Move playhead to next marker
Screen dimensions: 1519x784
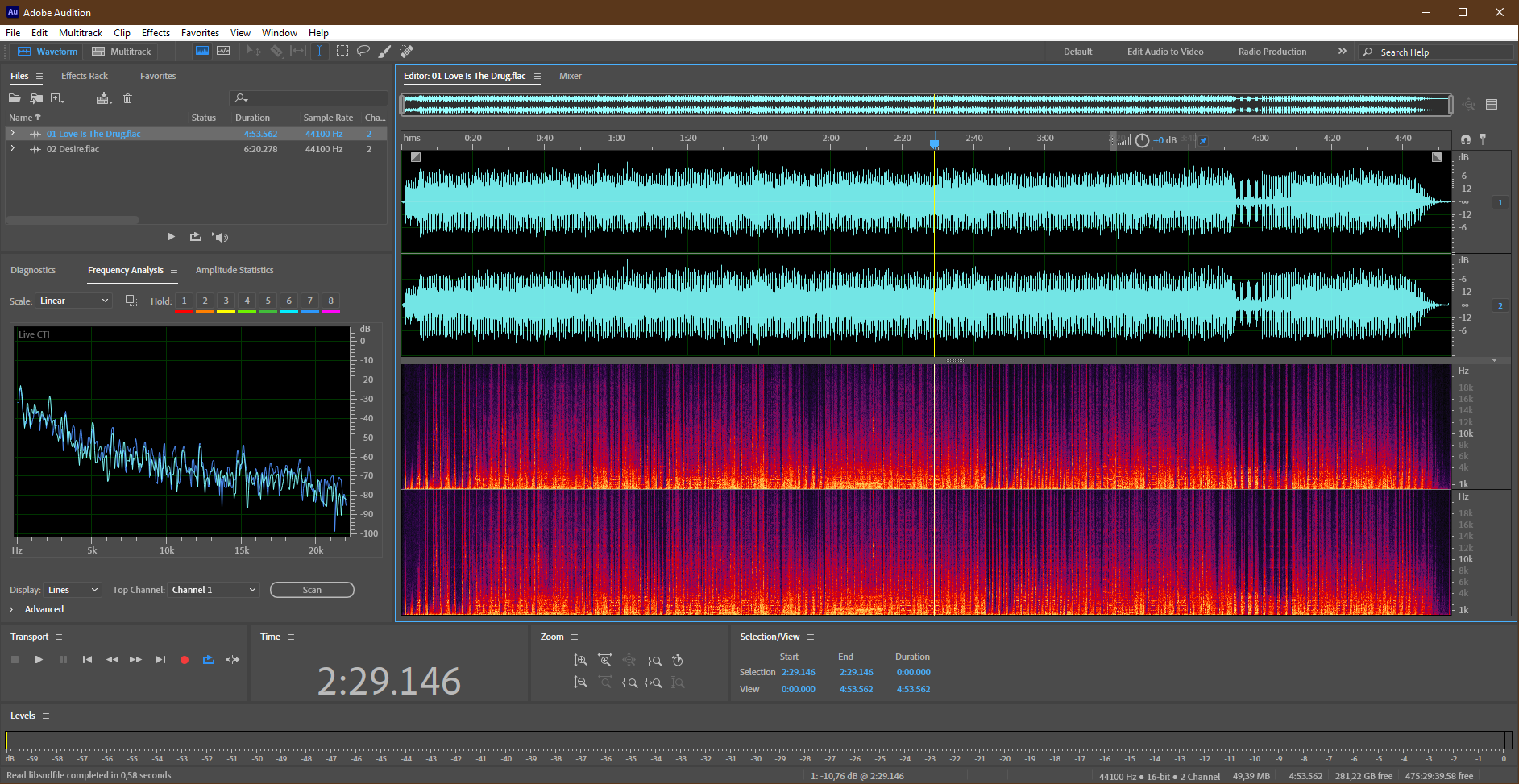[x=160, y=659]
